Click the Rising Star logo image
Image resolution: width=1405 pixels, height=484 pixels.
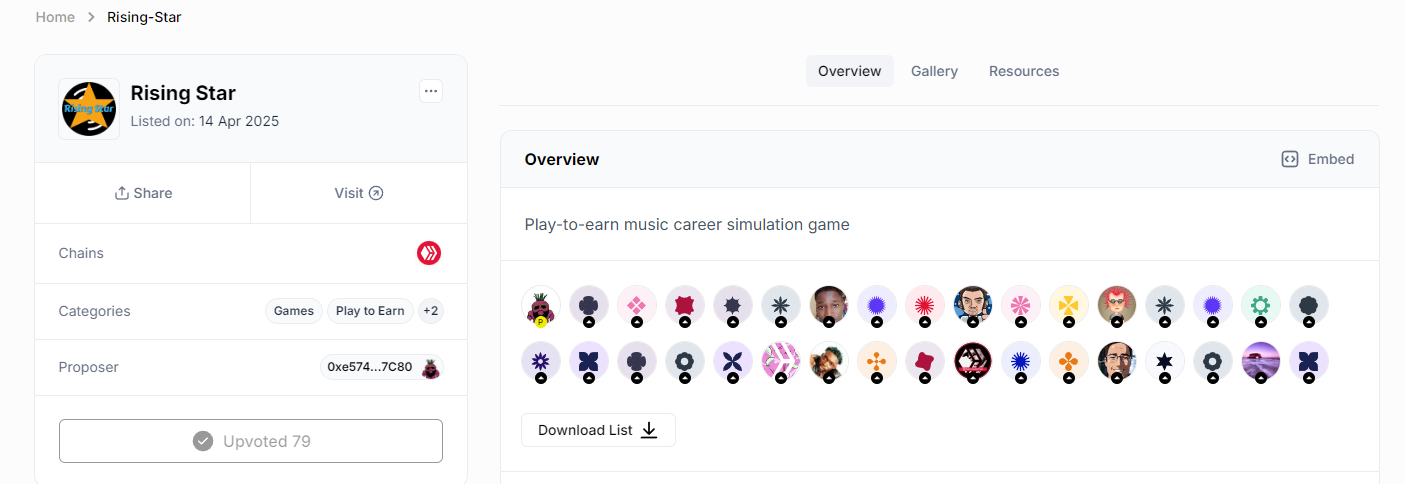click(x=89, y=109)
